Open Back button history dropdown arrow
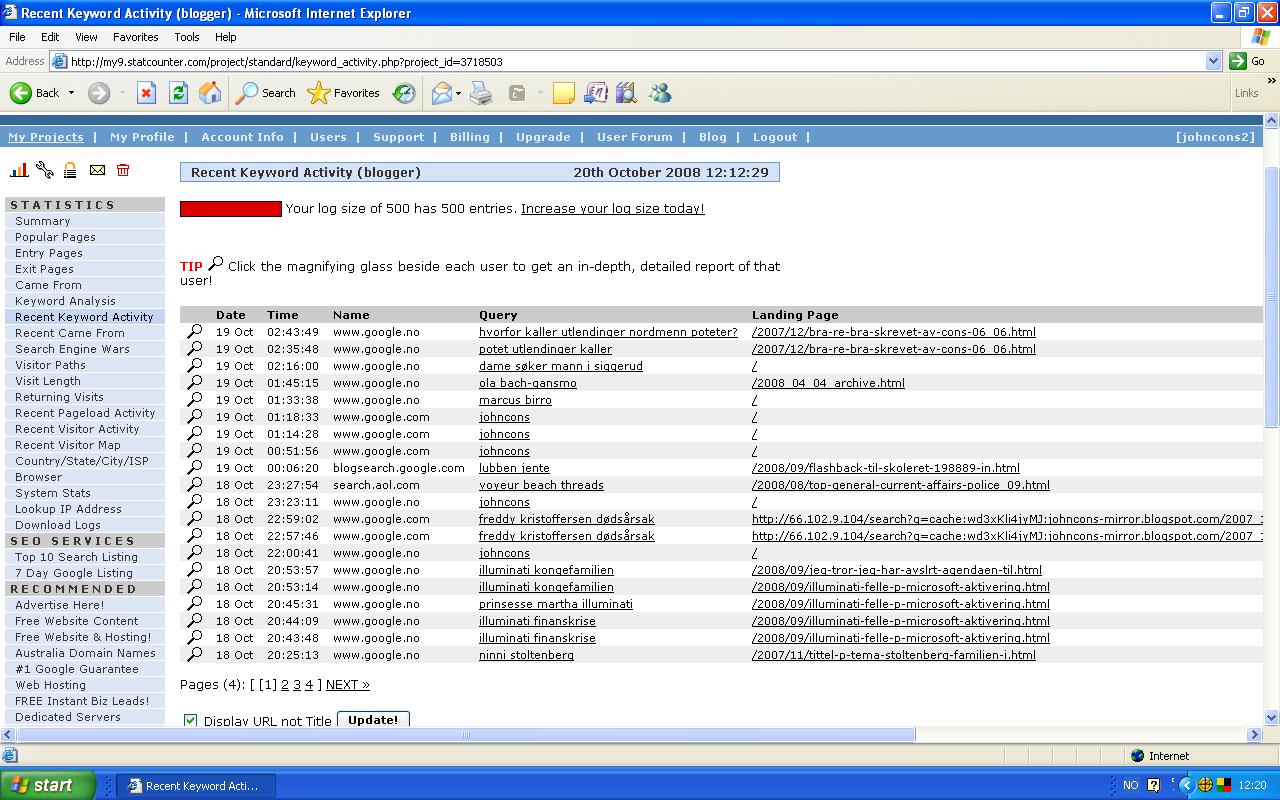 tap(71, 93)
